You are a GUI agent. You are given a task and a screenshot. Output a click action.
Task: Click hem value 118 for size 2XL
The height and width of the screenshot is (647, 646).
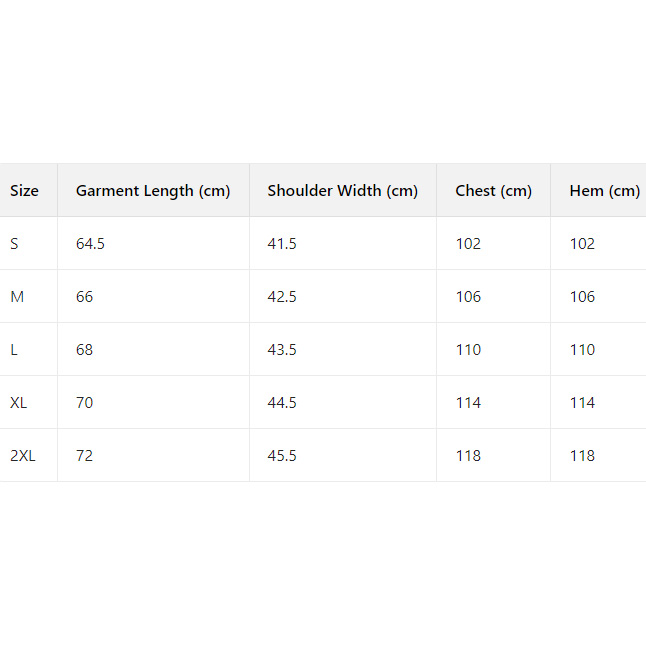tap(582, 456)
